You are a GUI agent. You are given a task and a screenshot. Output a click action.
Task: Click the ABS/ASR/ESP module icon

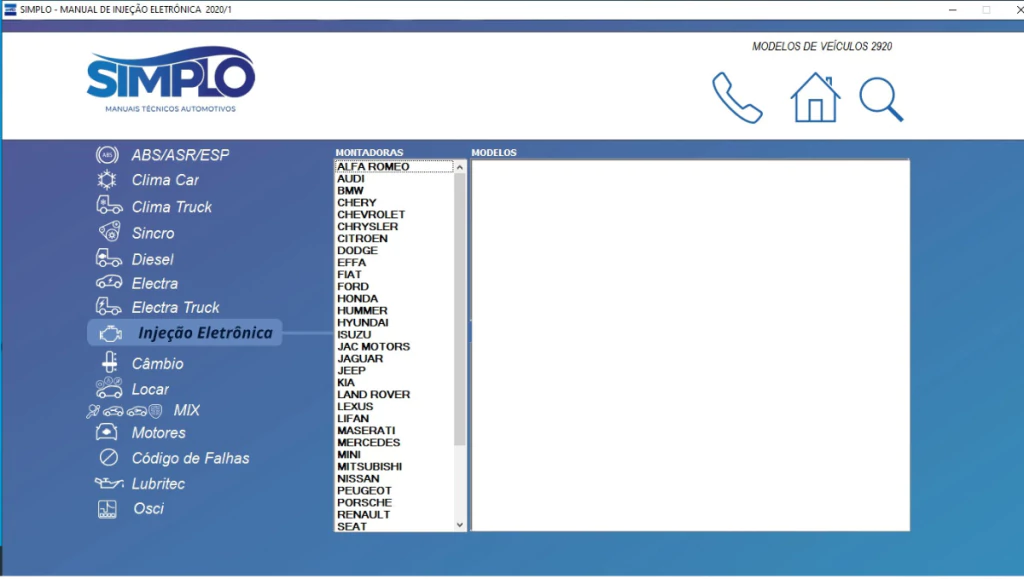tap(107, 155)
